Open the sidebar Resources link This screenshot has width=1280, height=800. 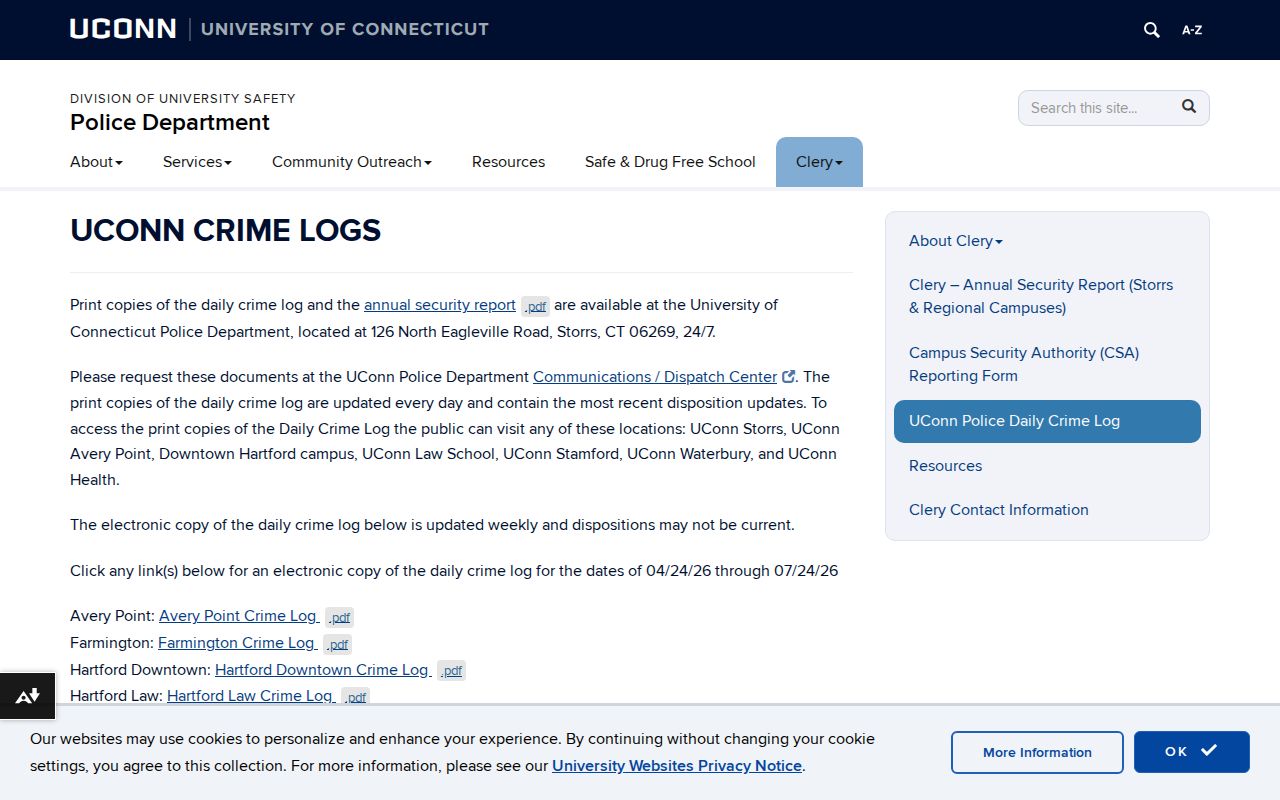(945, 466)
